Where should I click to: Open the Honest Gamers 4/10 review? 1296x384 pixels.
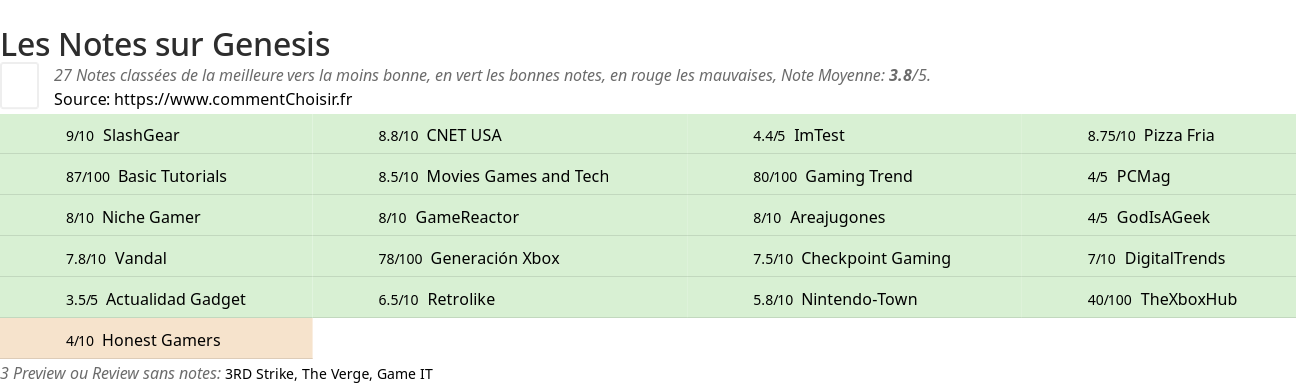tap(156, 340)
